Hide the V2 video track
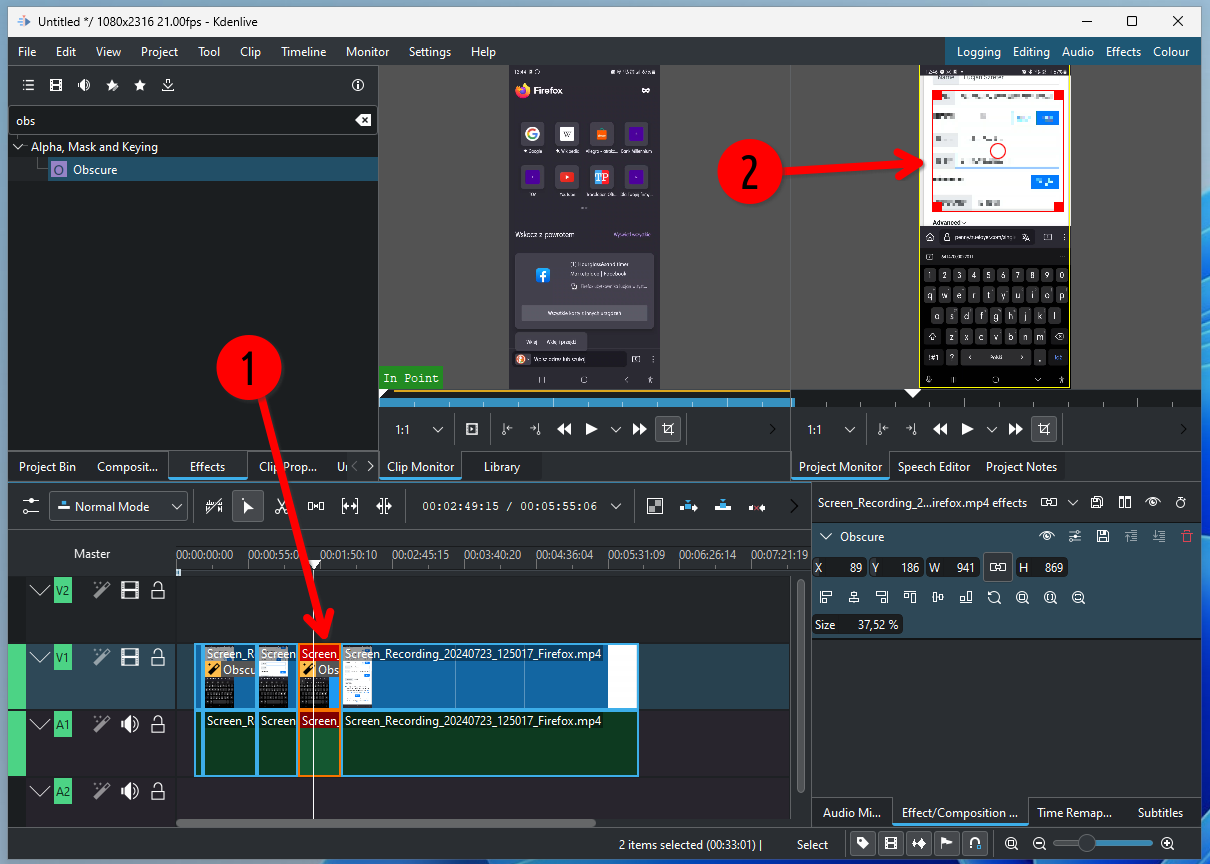Image resolution: width=1210 pixels, height=864 pixels. (129, 591)
